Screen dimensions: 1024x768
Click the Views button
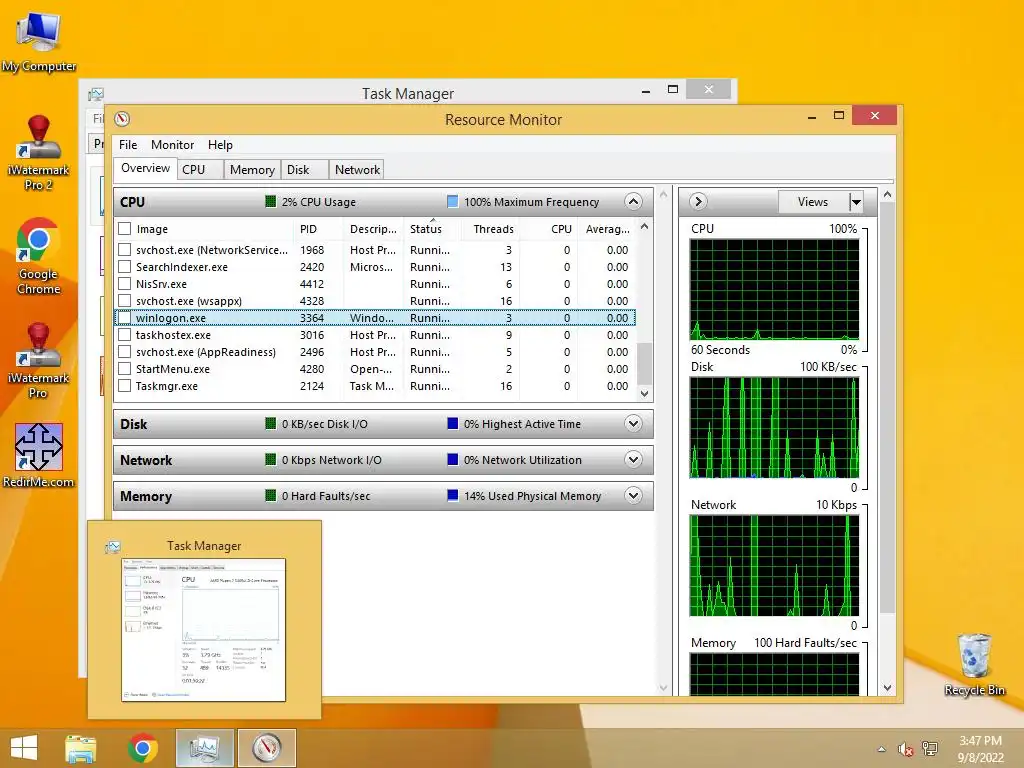pos(813,202)
